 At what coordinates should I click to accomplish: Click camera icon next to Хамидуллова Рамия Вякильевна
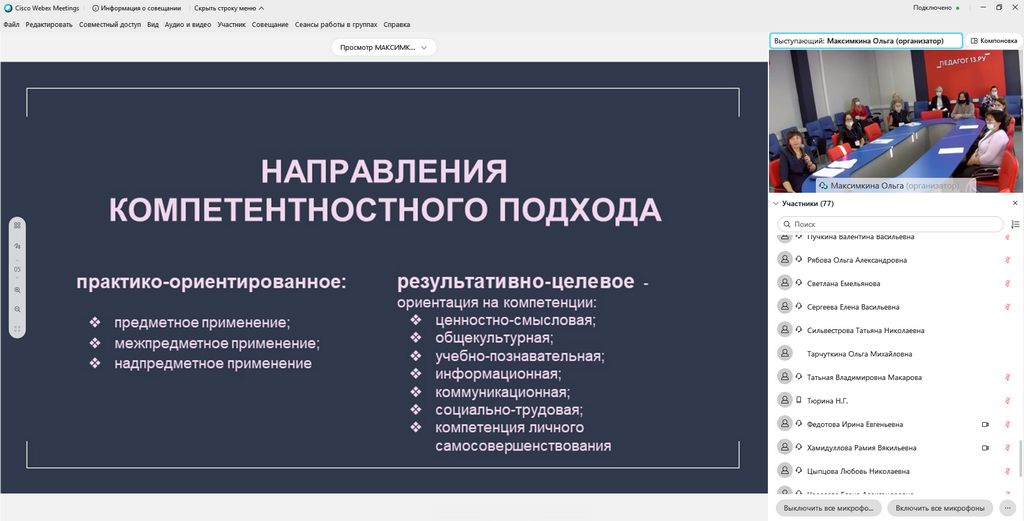pos(985,448)
